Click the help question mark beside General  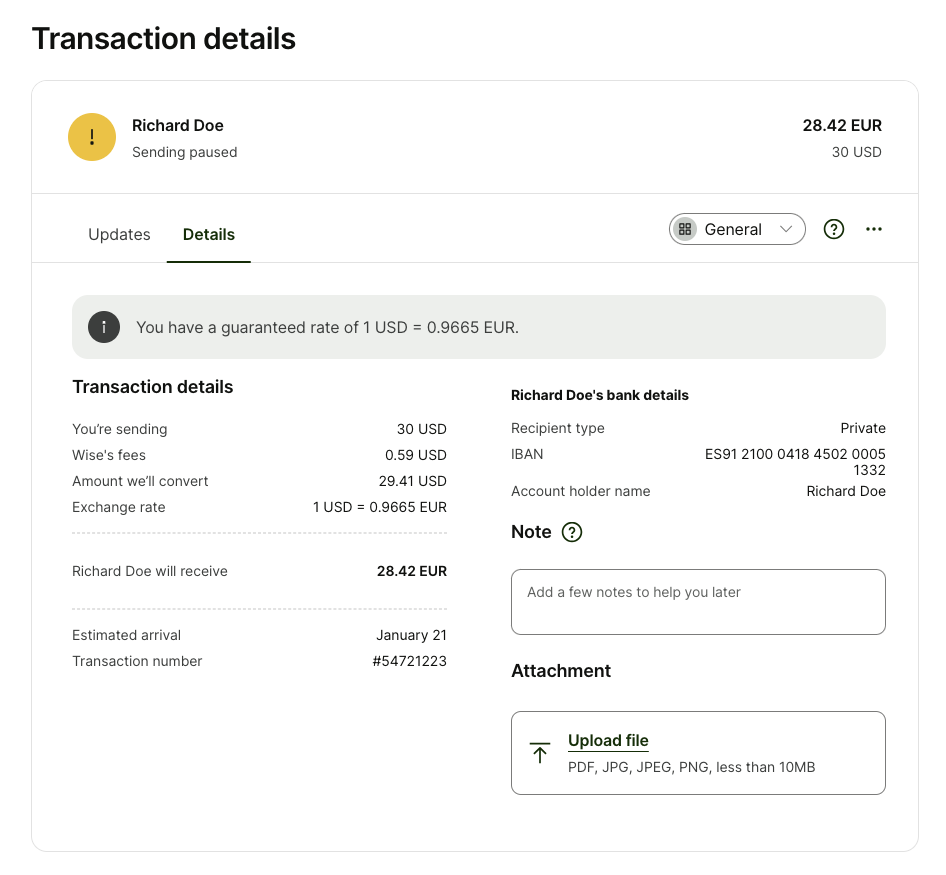point(833,229)
